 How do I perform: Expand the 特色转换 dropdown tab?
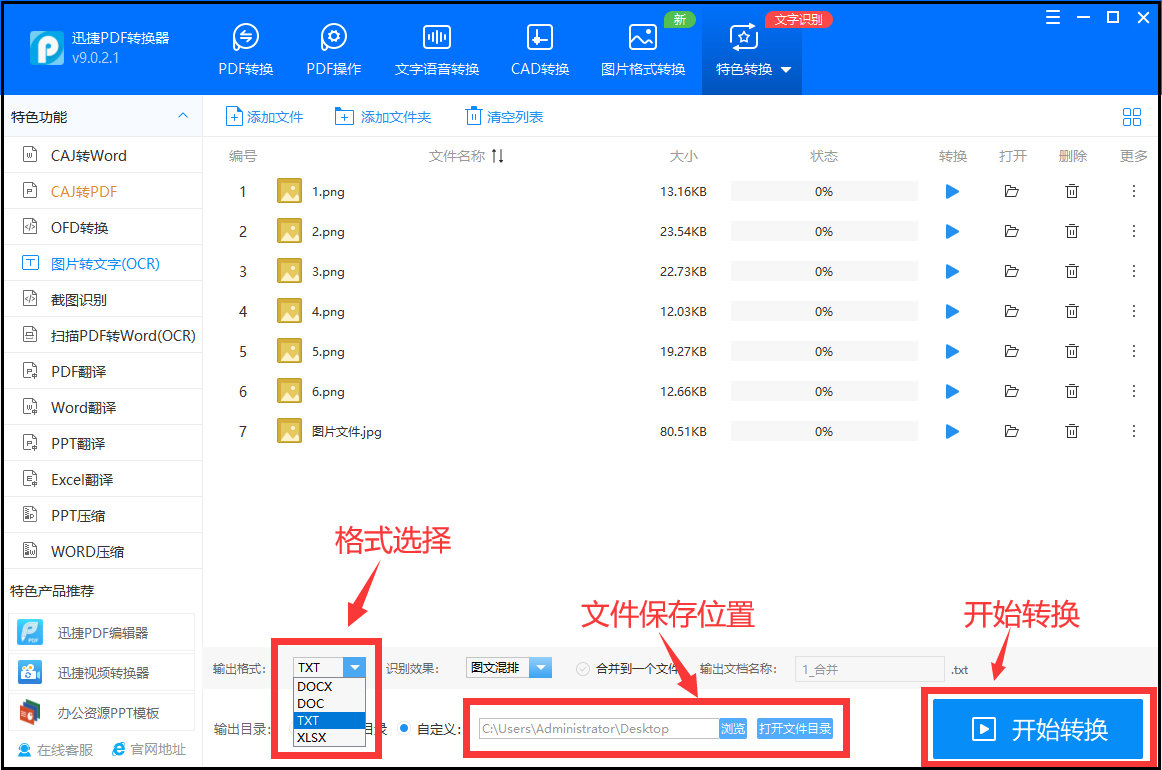click(752, 50)
